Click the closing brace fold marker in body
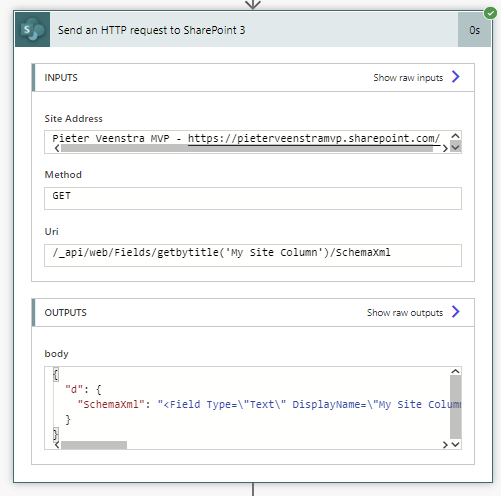 [56, 434]
